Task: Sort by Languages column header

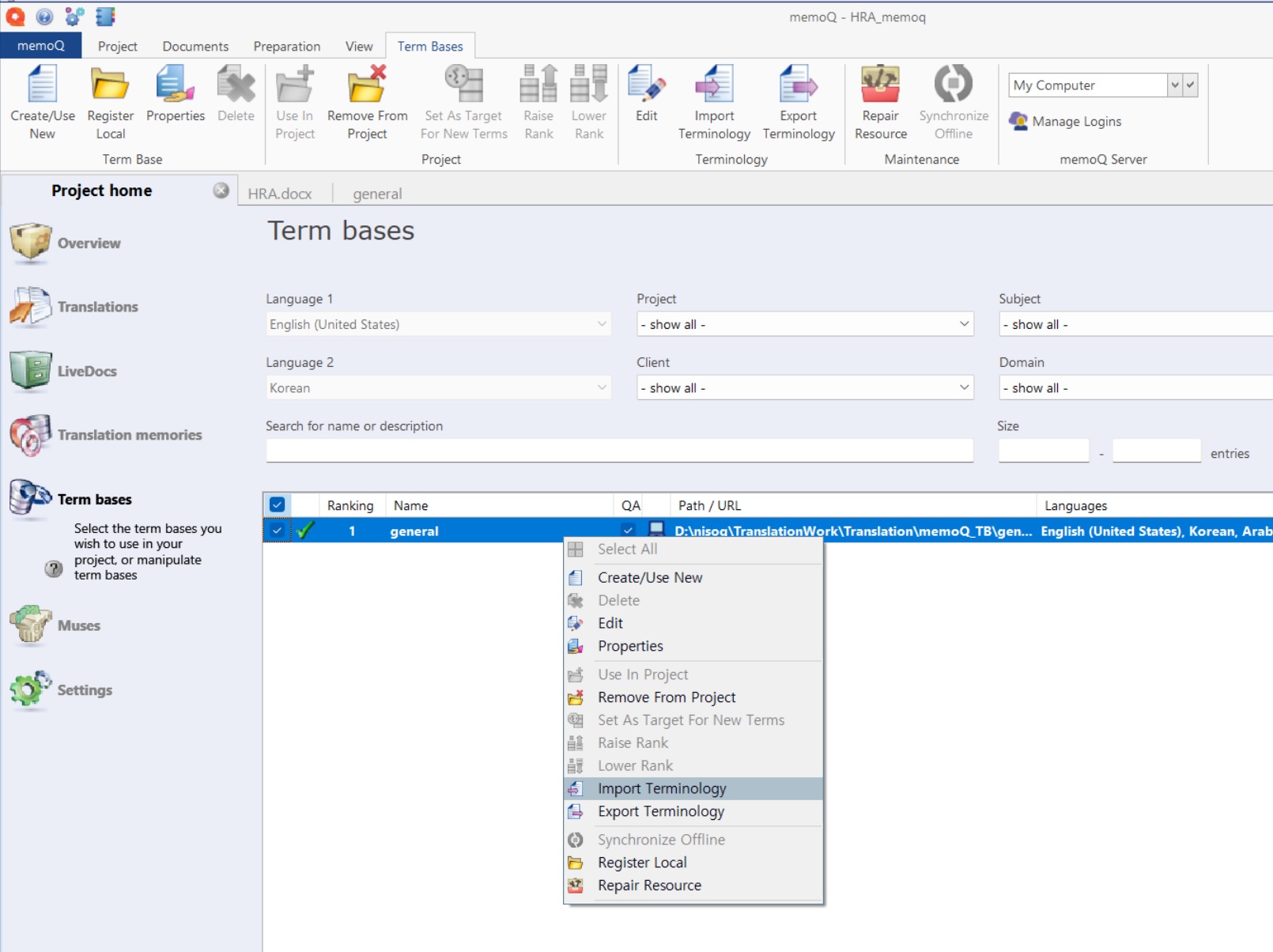Action: (x=1154, y=505)
